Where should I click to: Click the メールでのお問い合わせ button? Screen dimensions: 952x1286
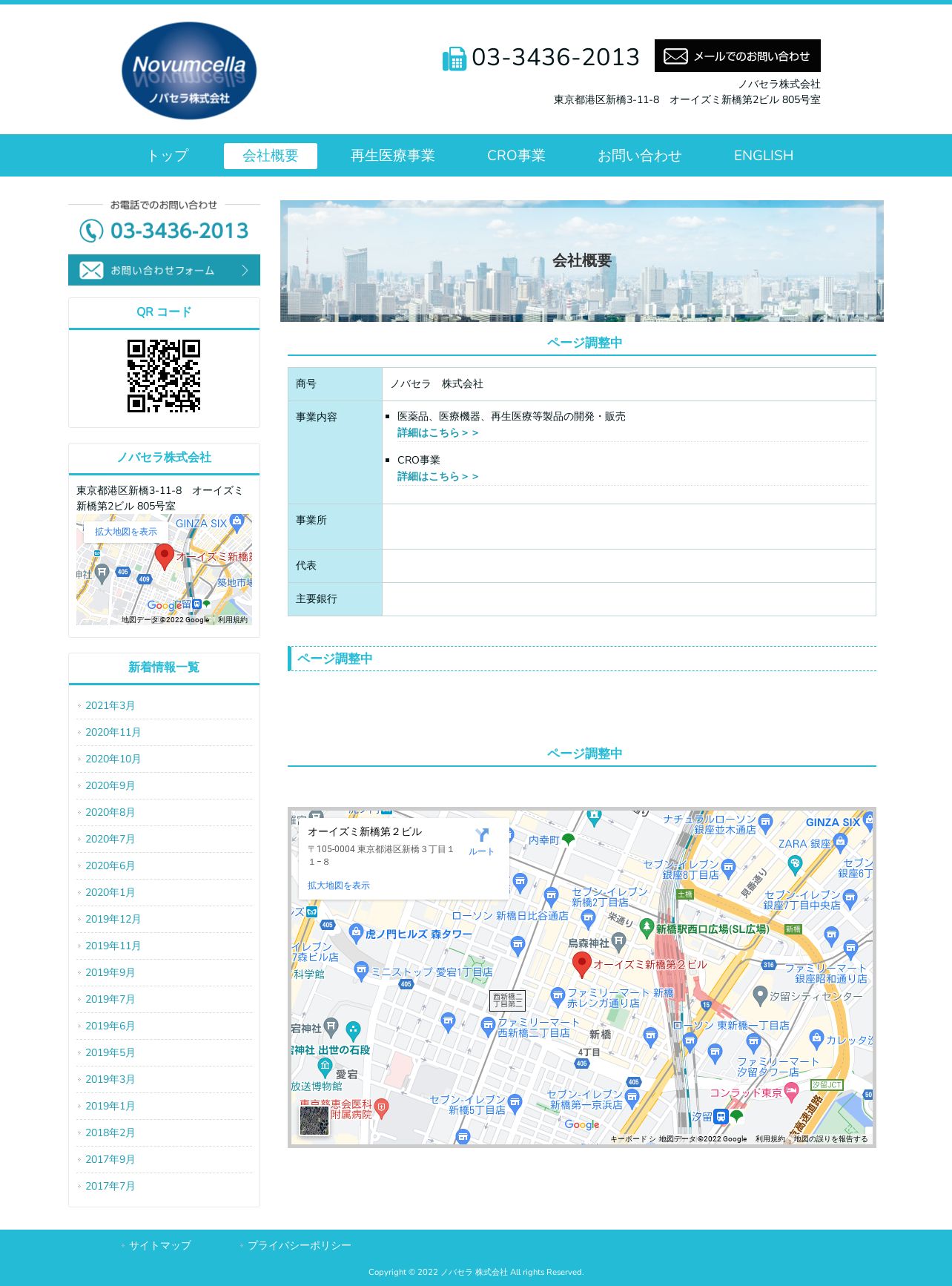pos(738,56)
